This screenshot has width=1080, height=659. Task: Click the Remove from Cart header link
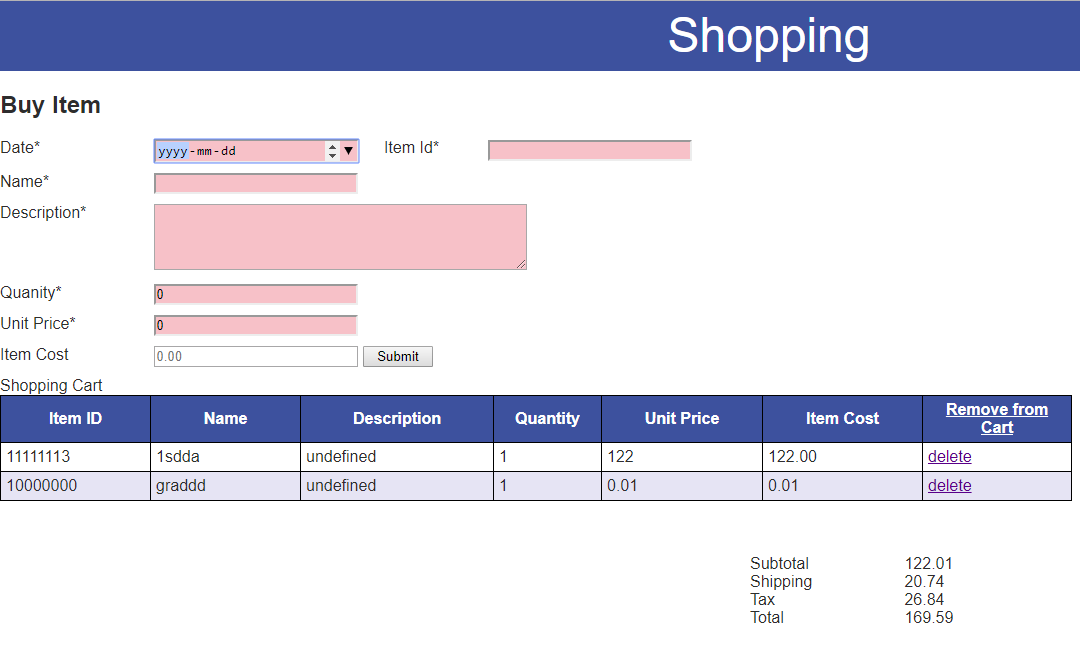pyautogui.click(x=996, y=418)
